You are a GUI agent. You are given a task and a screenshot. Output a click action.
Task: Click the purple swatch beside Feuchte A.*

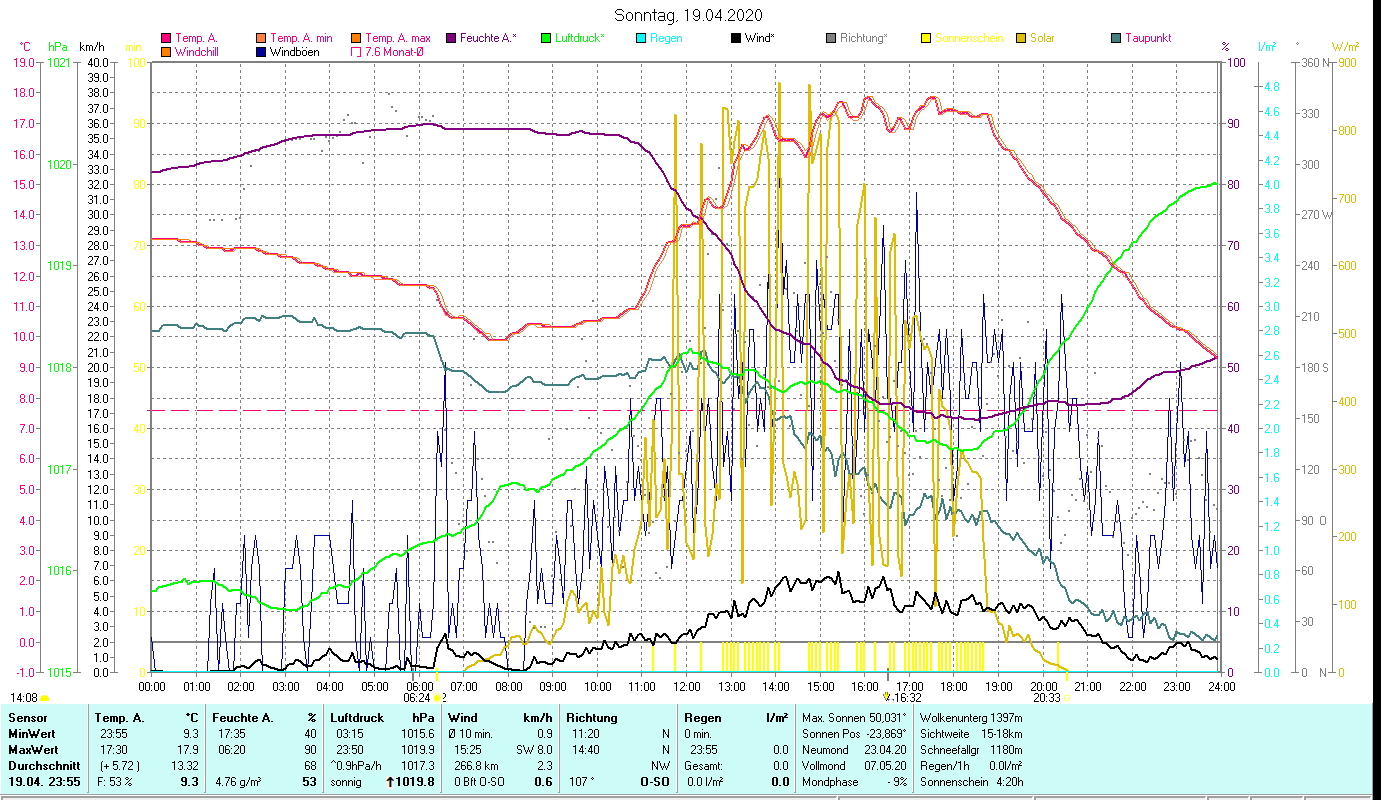tap(450, 38)
